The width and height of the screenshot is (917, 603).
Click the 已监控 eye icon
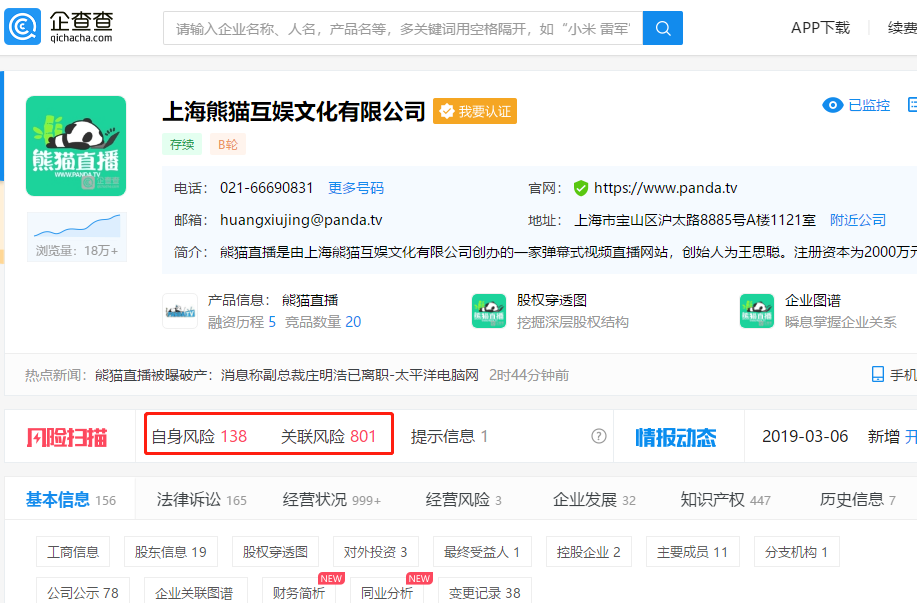832,105
